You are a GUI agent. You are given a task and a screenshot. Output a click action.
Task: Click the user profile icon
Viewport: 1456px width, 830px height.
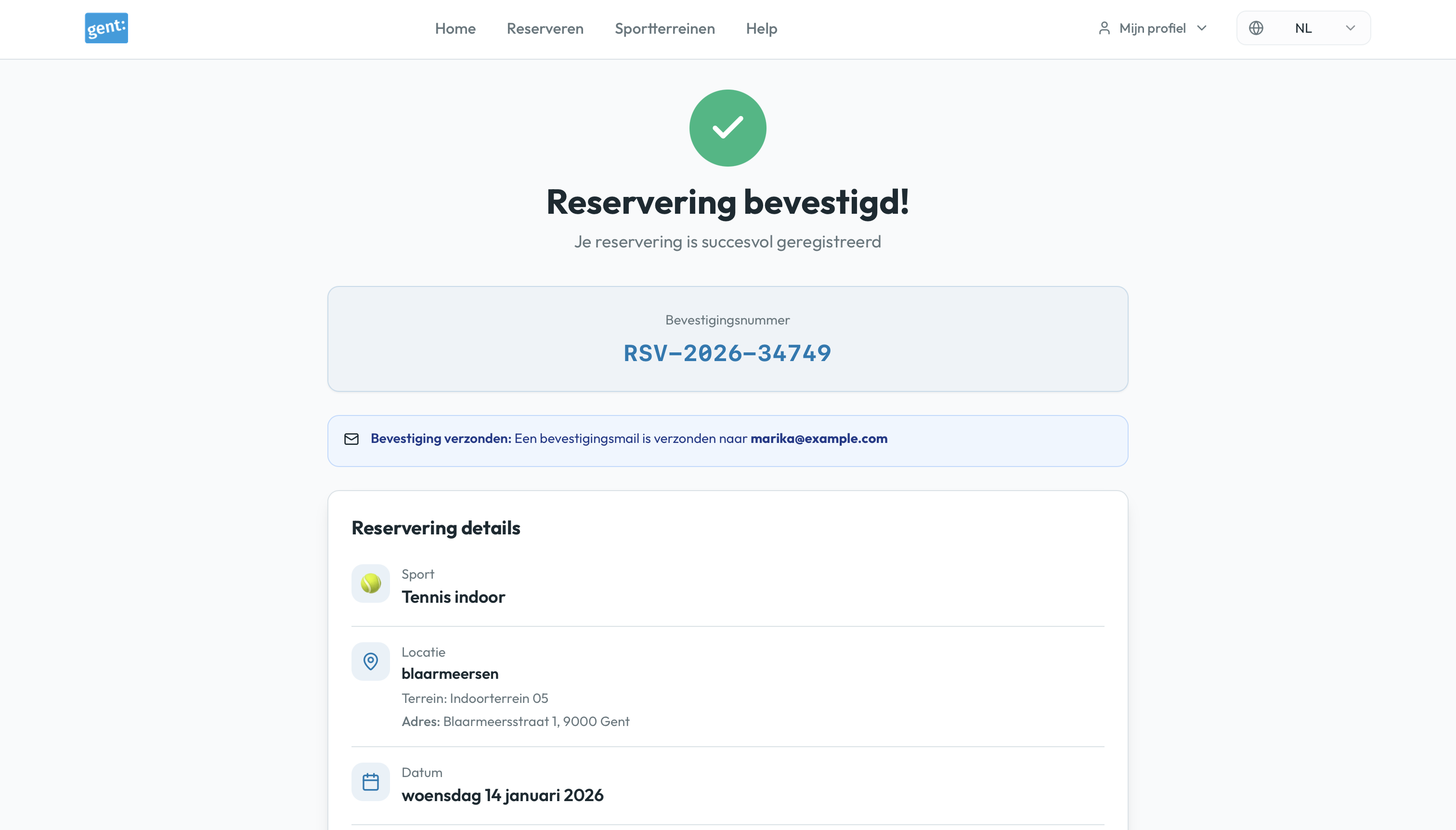pyautogui.click(x=1104, y=27)
